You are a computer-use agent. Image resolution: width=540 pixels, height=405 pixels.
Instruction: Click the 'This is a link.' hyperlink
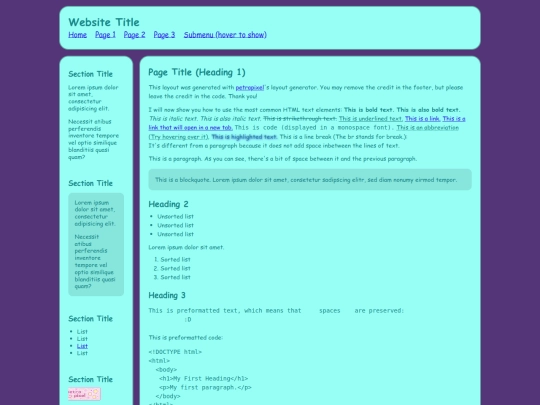pyautogui.click(x=423, y=118)
